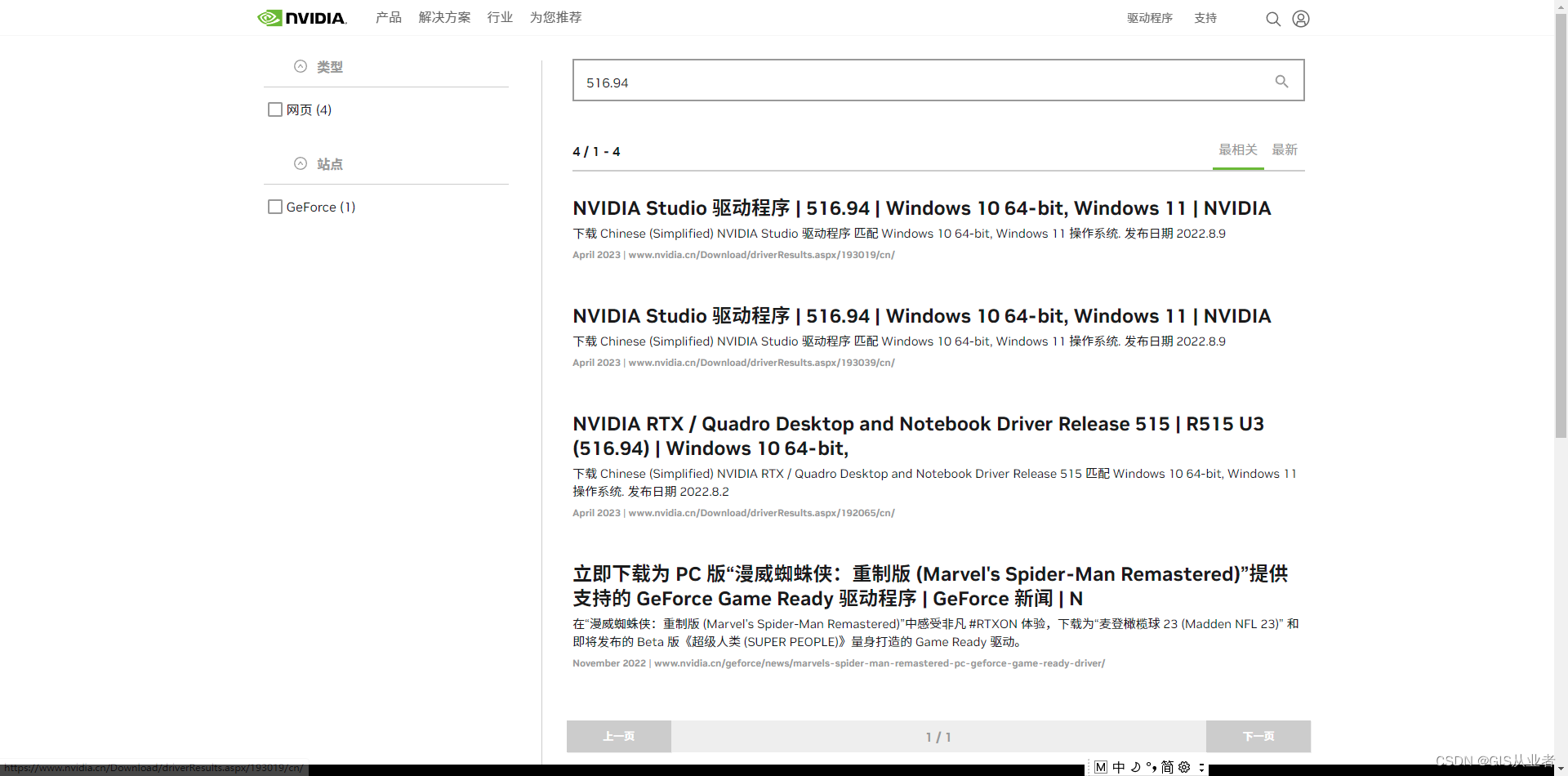Click the 下一页 next page button
Viewport: 1568px width, 776px height.
point(1258,736)
